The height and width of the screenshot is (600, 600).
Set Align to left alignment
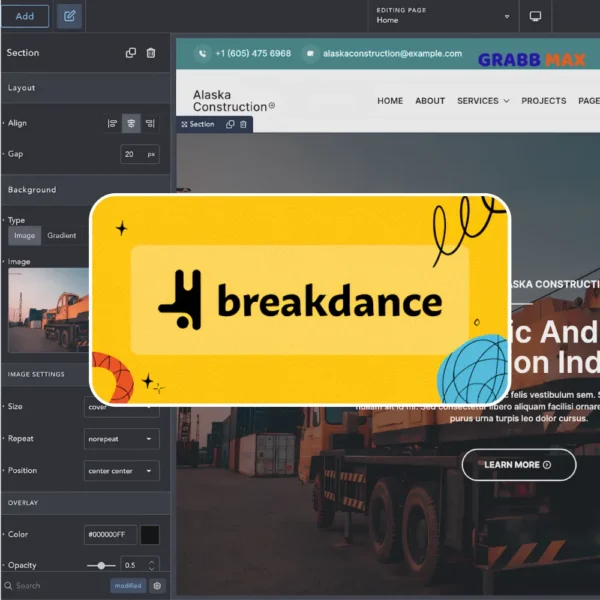click(x=112, y=124)
